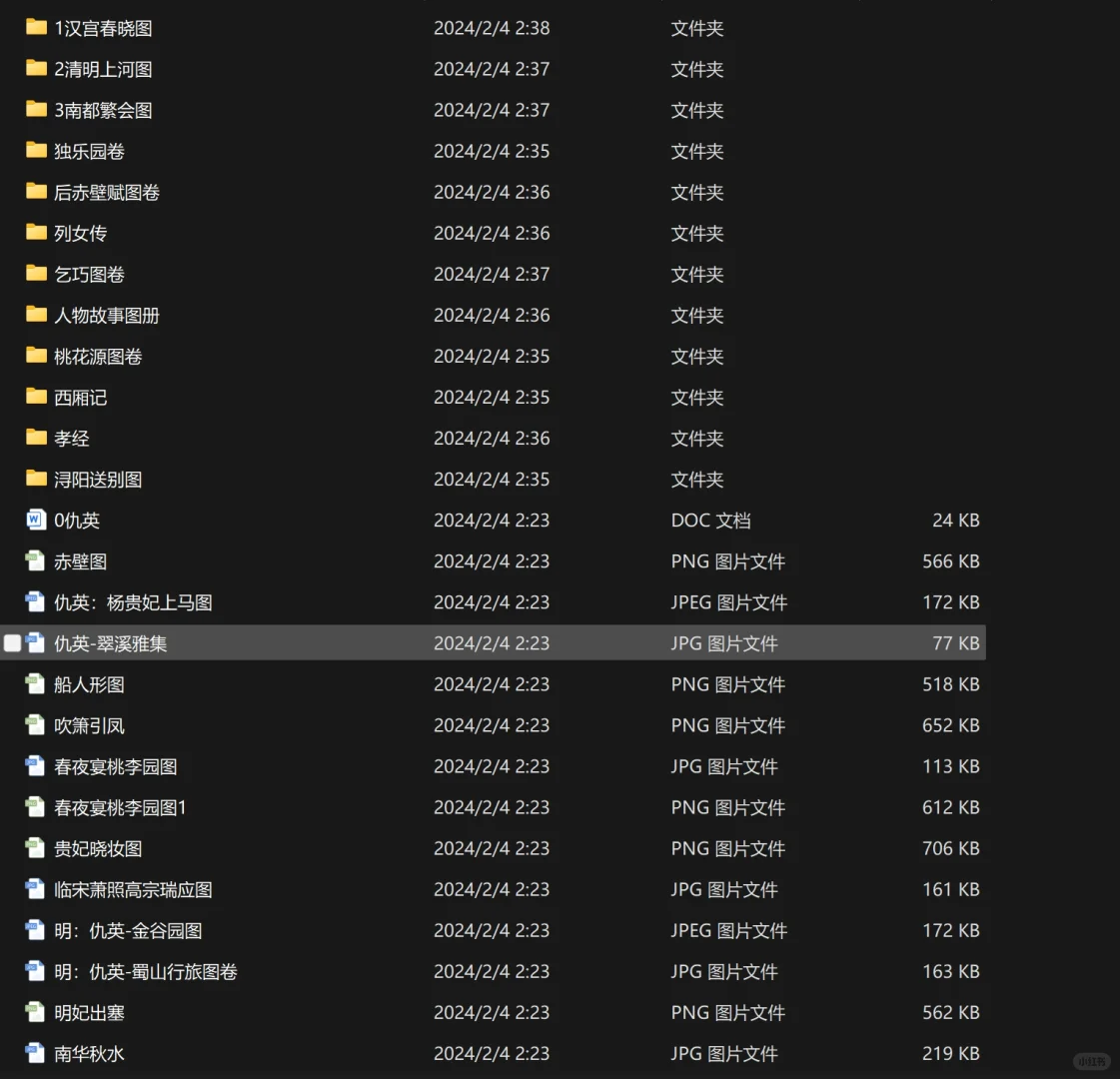Click the folder icon beside 西厢记

click(x=36, y=397)
